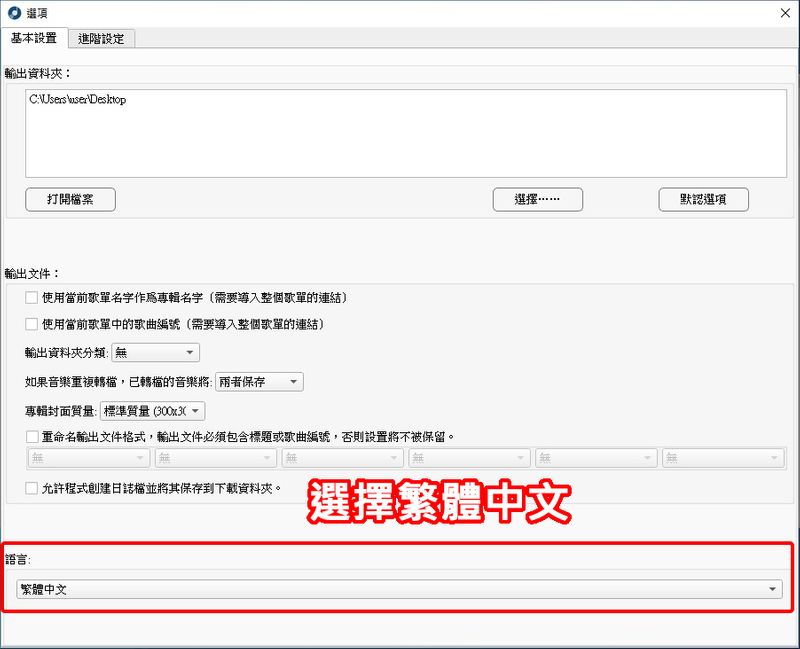Open the 專輯封面質量 dropdown

[x=153, y=411]
